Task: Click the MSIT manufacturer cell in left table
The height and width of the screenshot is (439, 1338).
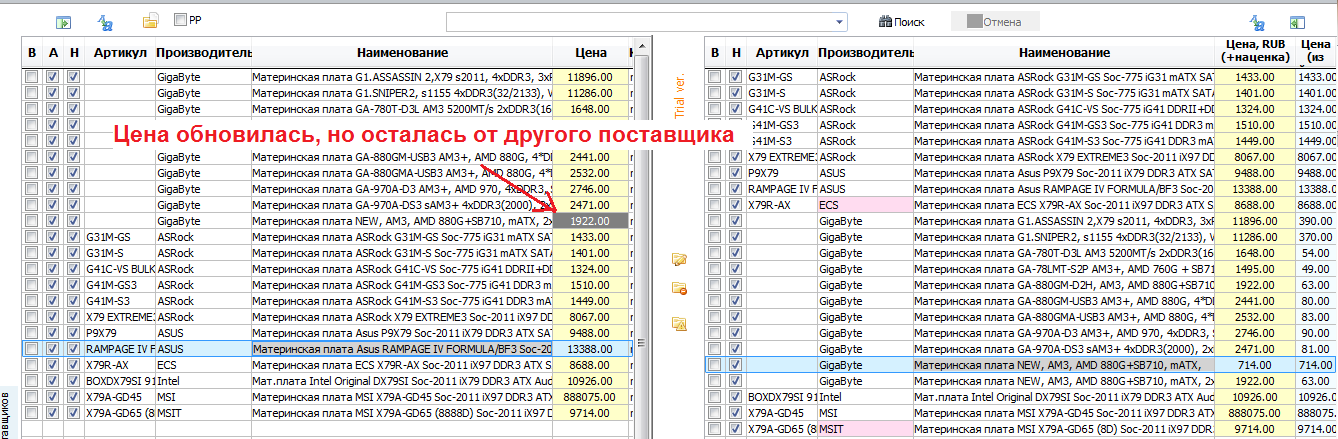Action: 201,413
